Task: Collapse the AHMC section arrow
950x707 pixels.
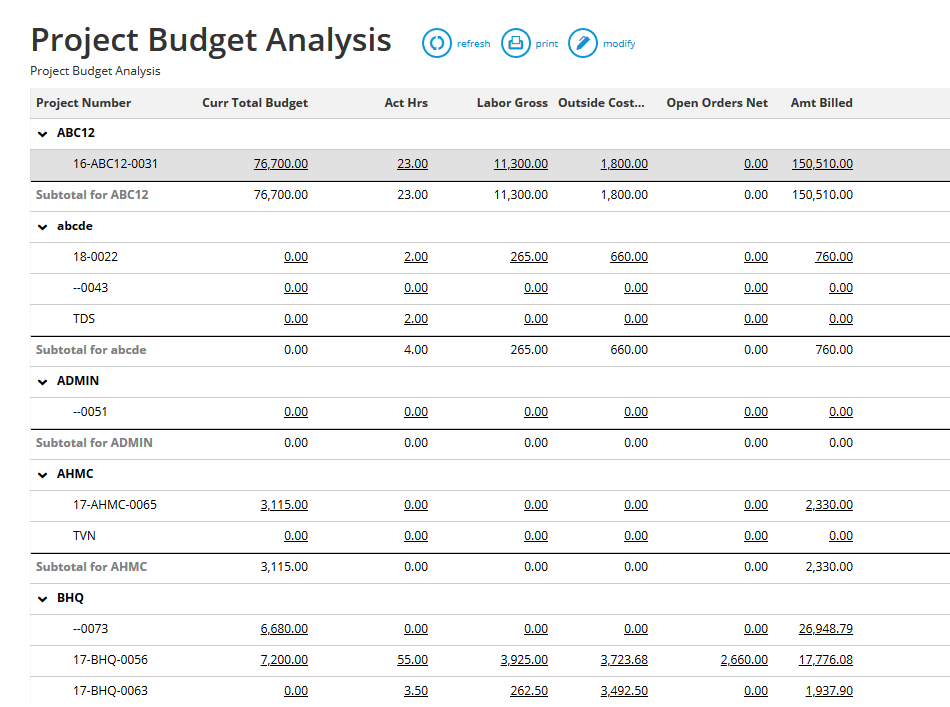Action: 41,473
